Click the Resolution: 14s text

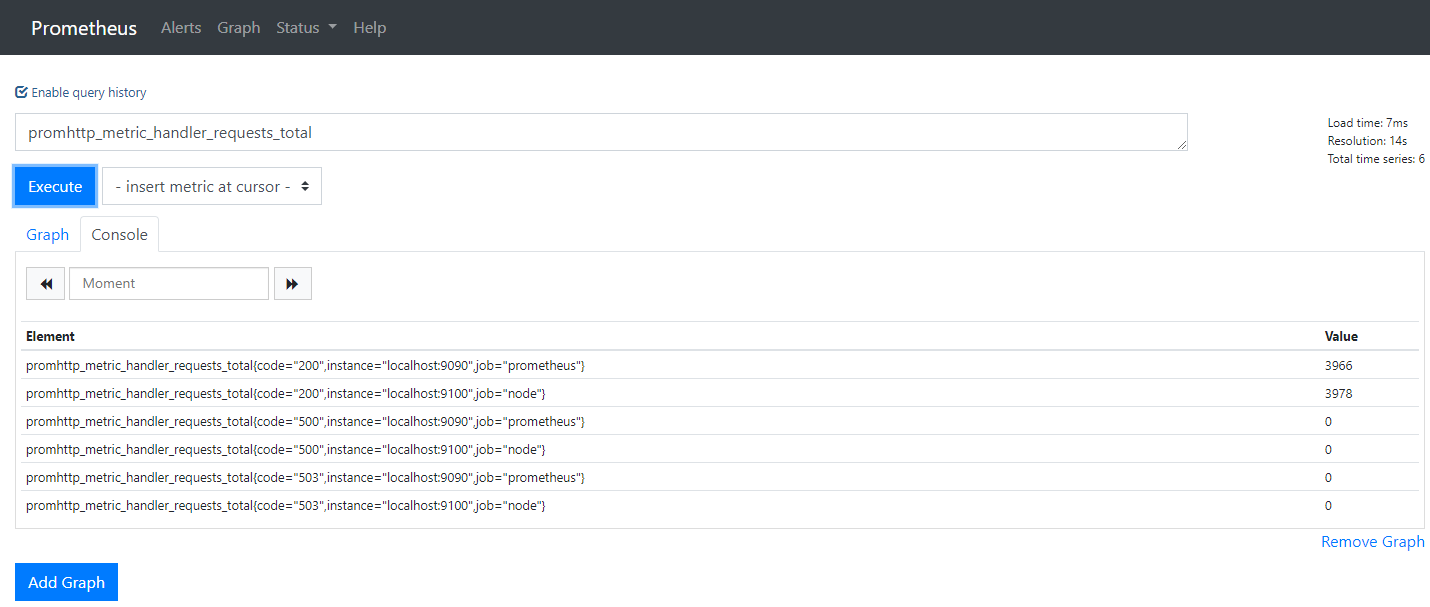coord(1368,141)
